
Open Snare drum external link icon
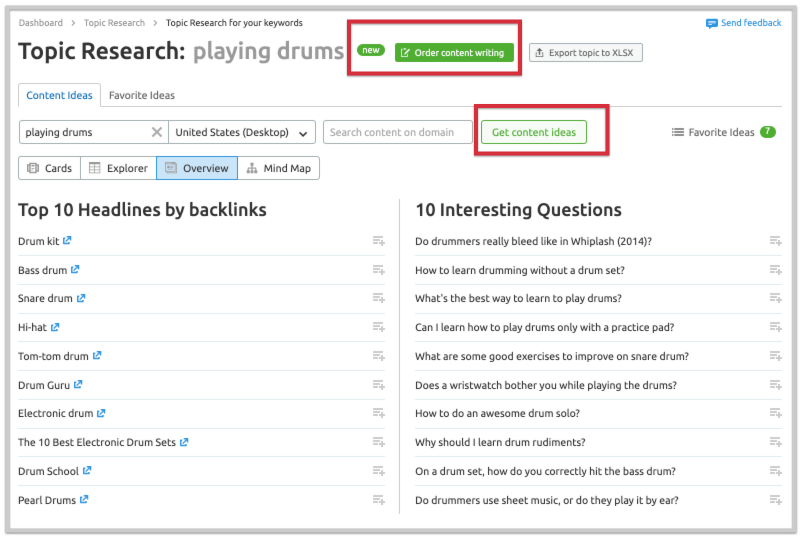click(81, 298)
